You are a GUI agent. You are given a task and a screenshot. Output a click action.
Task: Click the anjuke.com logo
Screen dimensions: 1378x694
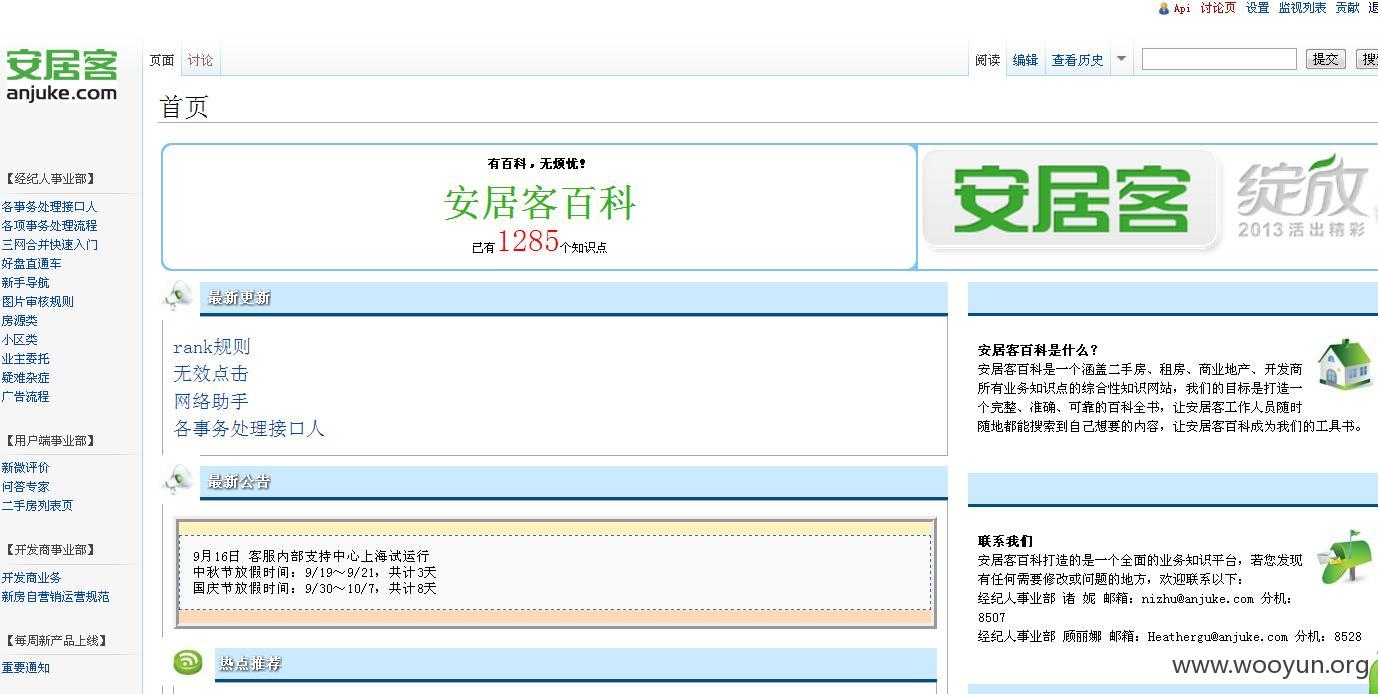pos(61,75)
